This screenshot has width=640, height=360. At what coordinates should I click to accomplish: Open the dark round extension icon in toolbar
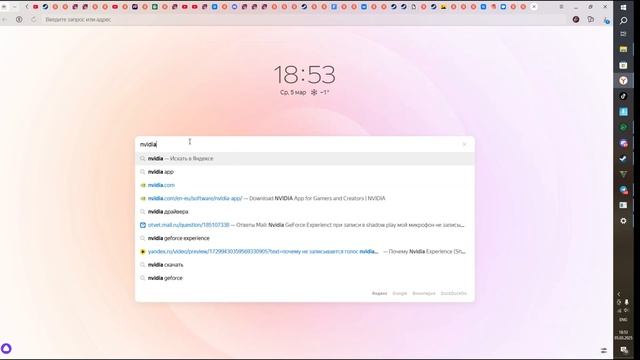pos(576,20)
